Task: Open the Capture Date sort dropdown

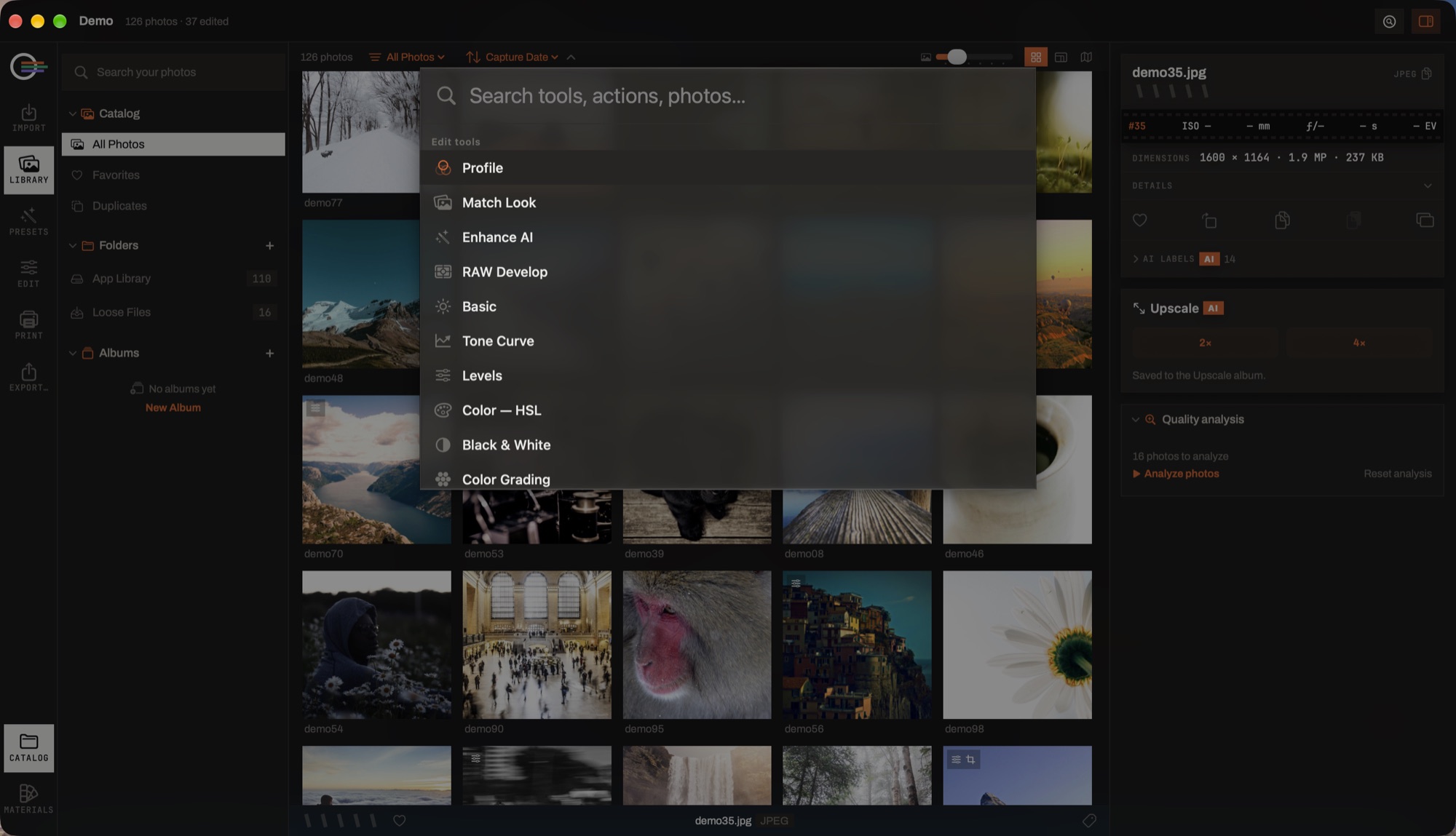Action: pos(513,57)
